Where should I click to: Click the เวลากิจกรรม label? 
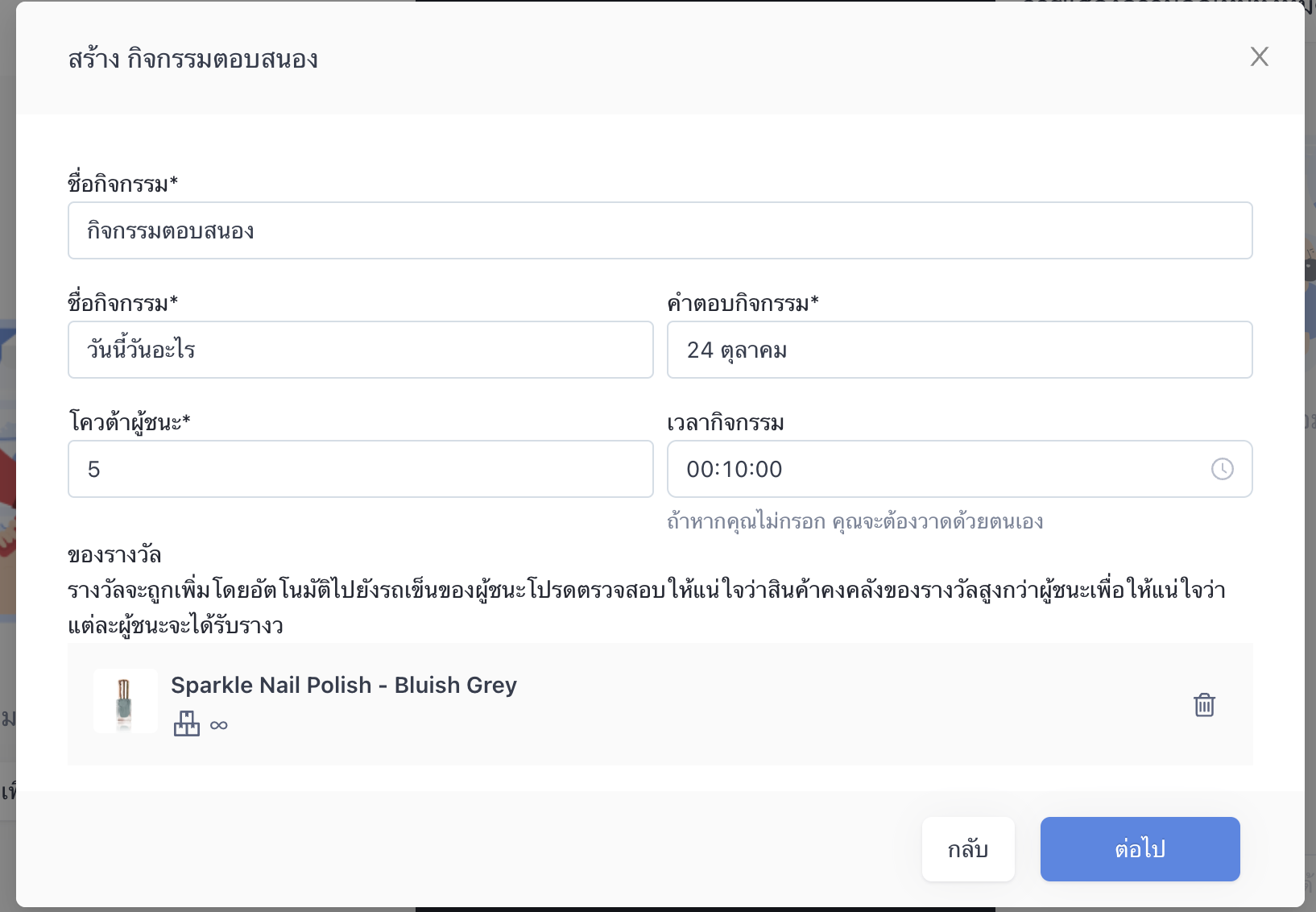[726, 423]
